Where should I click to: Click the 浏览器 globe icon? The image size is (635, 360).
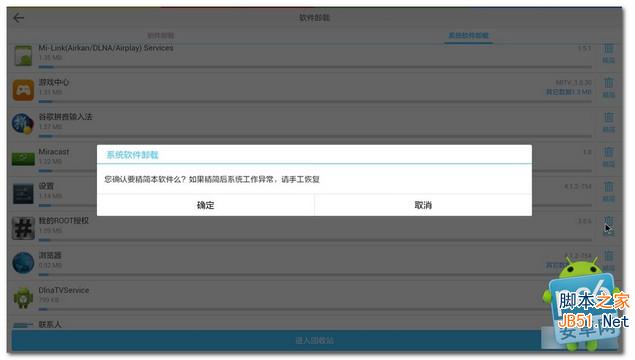[x=23, y=263]
